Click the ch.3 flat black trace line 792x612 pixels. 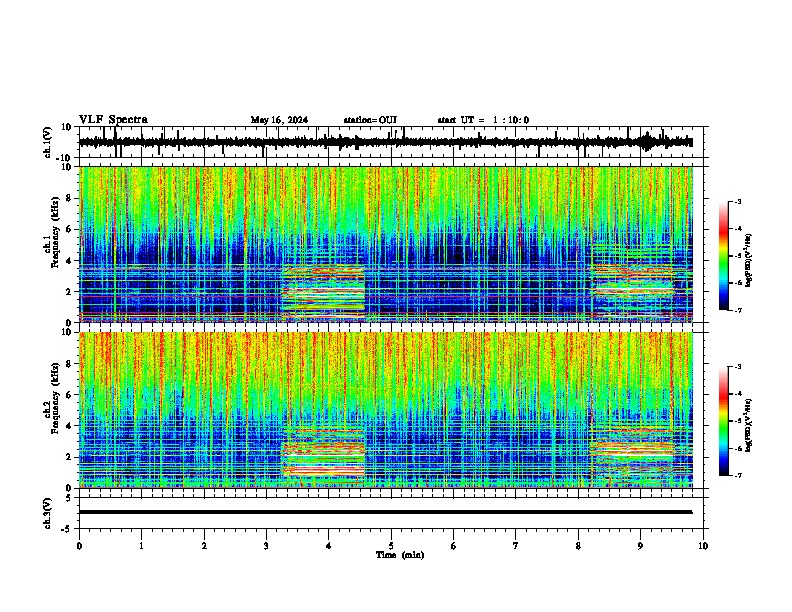pyautogui.click(x=385, y=512)
